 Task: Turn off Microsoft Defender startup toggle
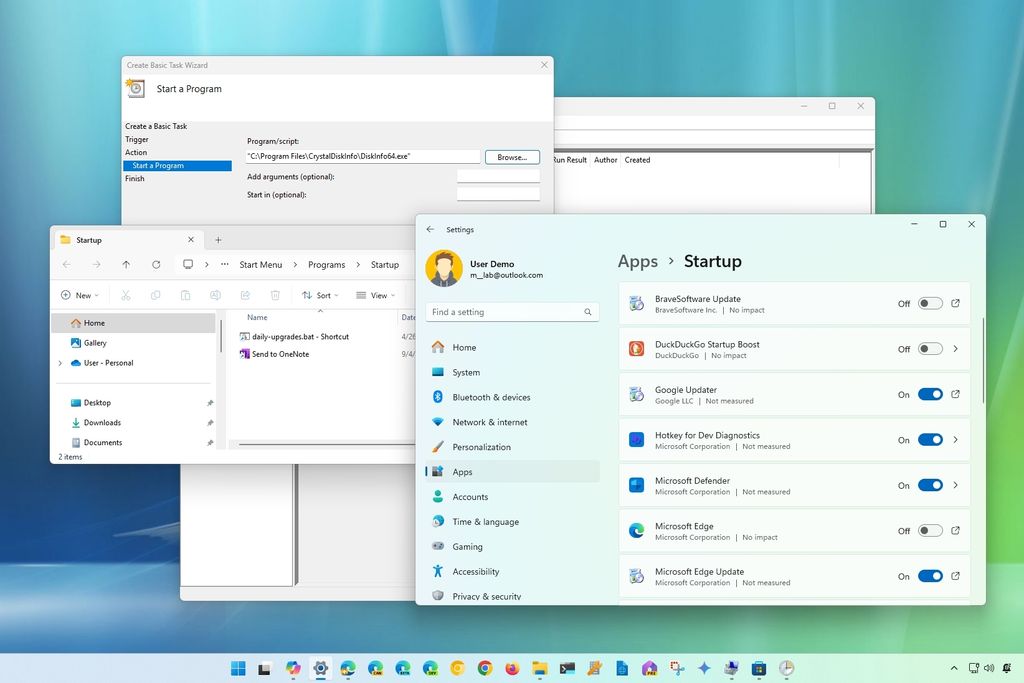coord(931,485)
